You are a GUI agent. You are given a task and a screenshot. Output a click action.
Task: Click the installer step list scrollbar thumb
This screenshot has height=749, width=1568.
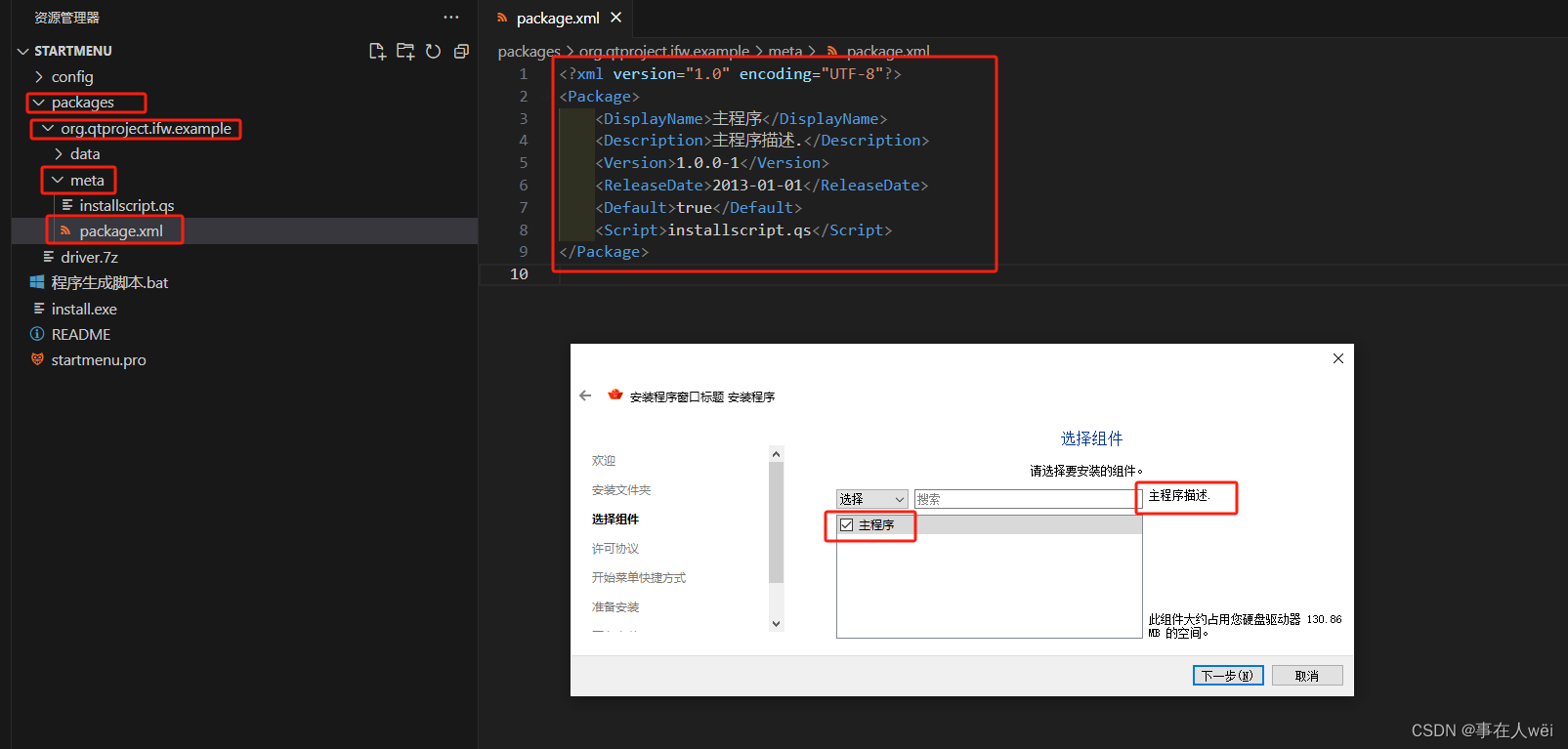[x=777, y=522]
